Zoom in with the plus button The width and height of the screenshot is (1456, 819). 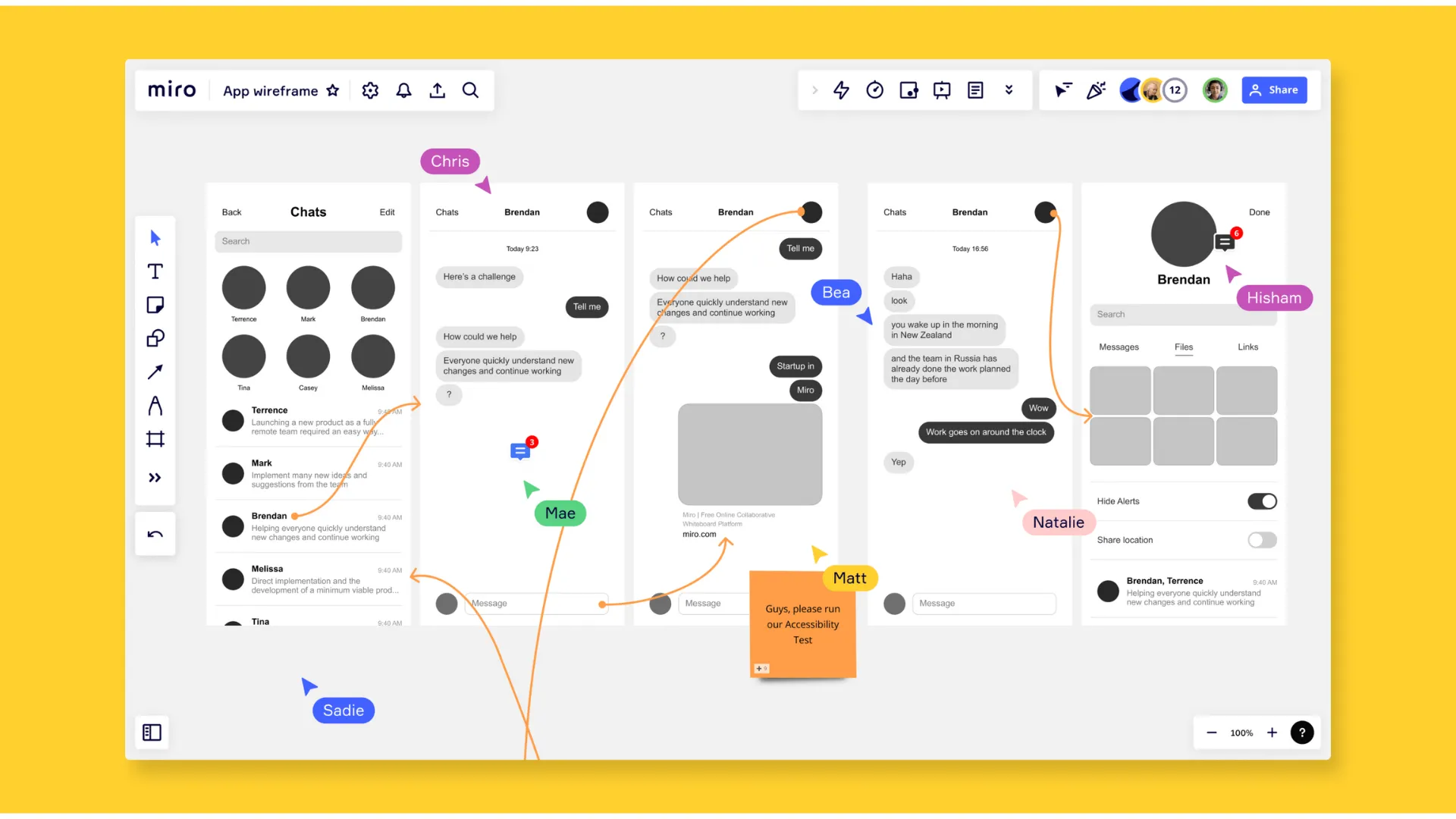point(1272,733)
